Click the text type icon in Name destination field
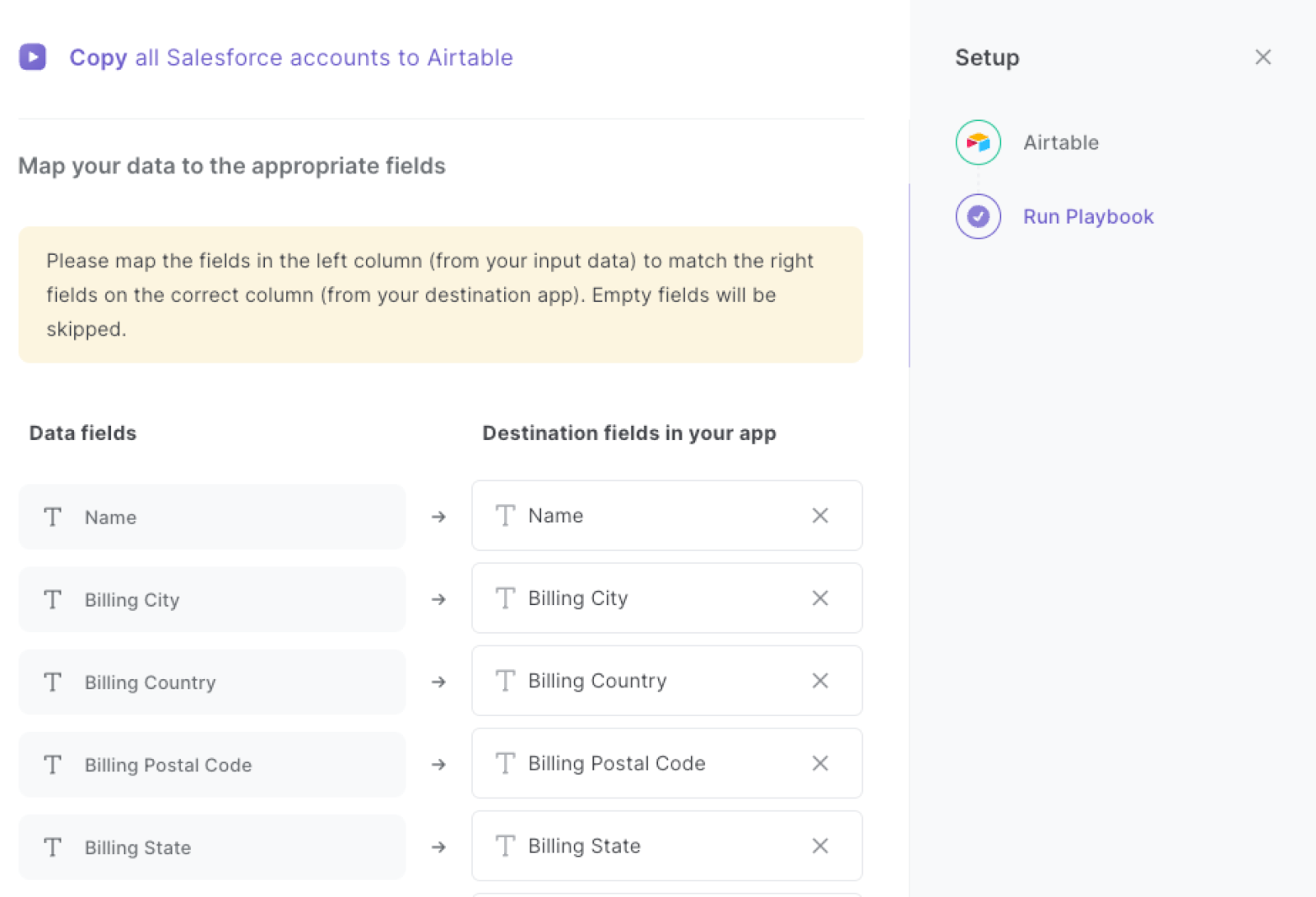Viewport: 1316px width, 897px height. click(505, 516)
